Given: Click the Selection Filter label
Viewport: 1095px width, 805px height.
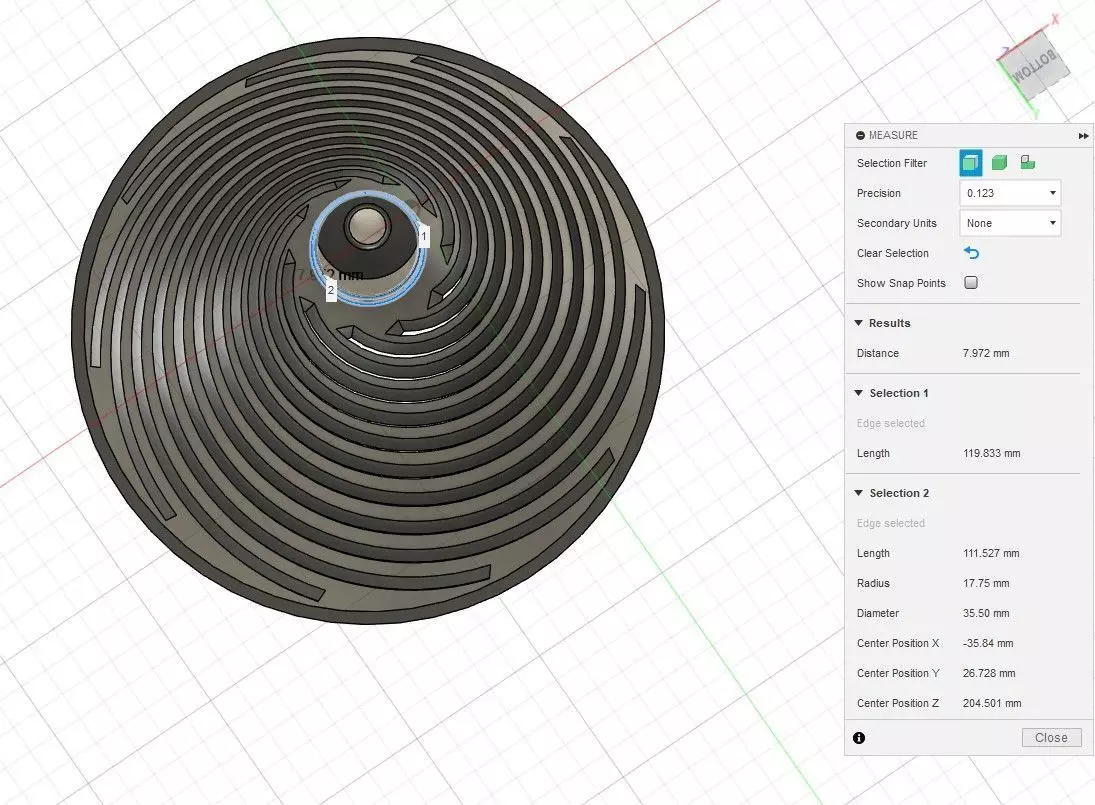Looking at the screenshot, I should [x=892, y=163].
